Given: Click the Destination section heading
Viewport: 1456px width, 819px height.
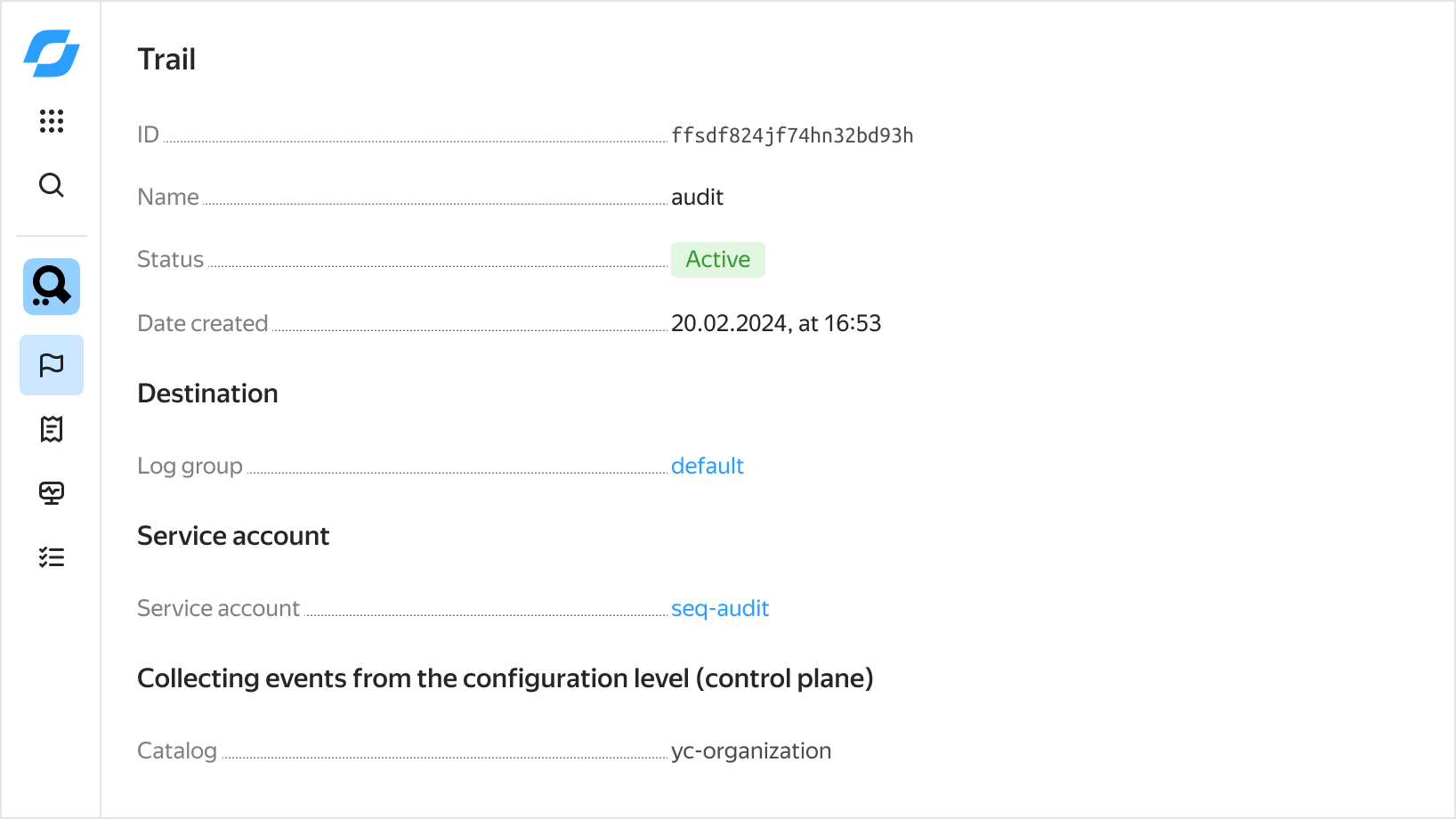Looking at the screenshot, I should 207,393.
